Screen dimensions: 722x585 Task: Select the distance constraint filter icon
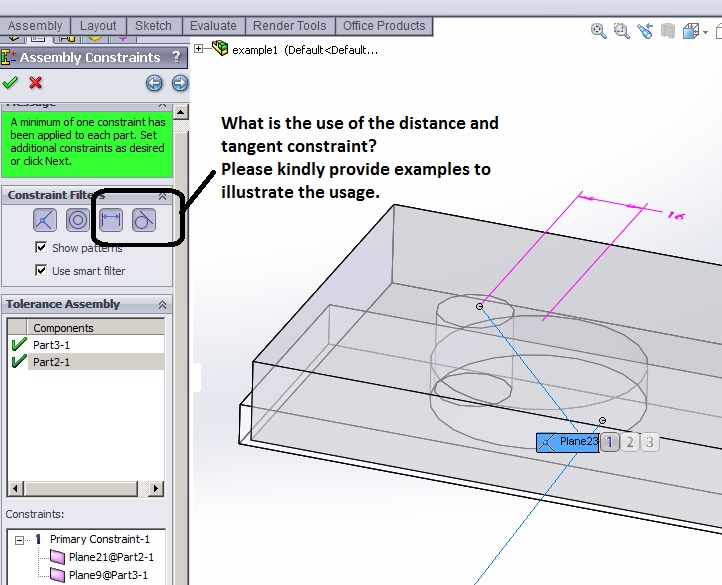coord(111,220)
